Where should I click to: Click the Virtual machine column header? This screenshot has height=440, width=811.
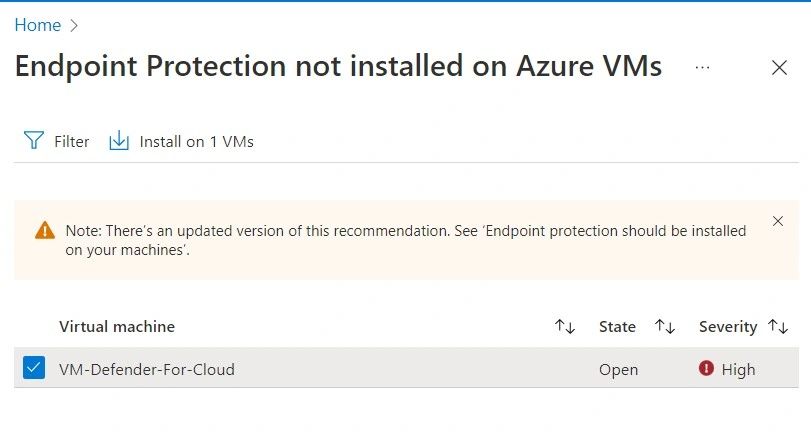(x=117, y=327)
